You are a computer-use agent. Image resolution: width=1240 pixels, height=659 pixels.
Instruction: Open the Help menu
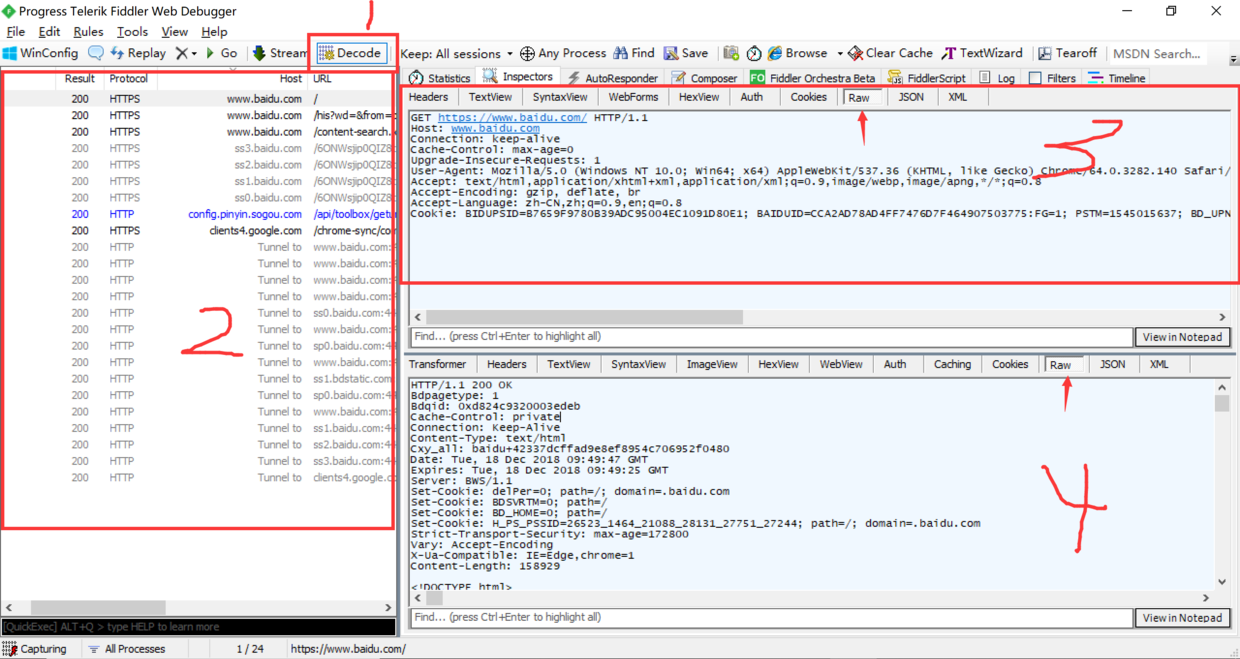pos(214,32)
